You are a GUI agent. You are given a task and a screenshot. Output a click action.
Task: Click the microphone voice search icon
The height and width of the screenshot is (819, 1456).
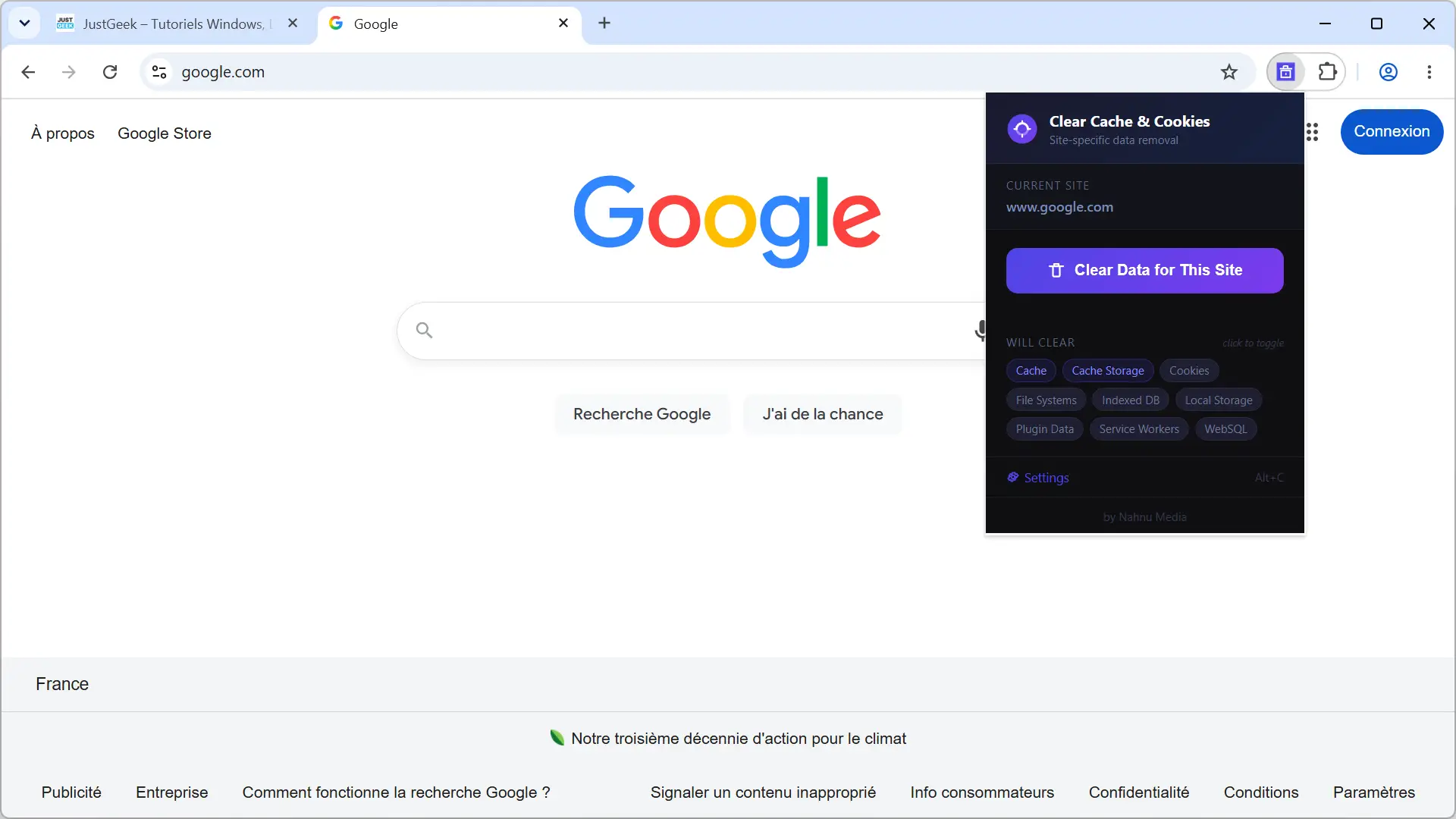(981, 331)
